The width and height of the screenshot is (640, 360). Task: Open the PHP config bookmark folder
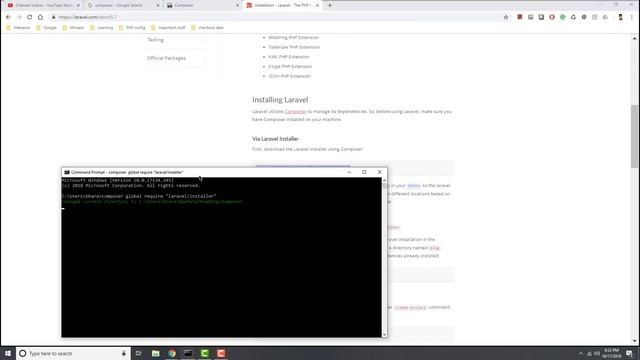pyautogui.click(x=132, y=28)
